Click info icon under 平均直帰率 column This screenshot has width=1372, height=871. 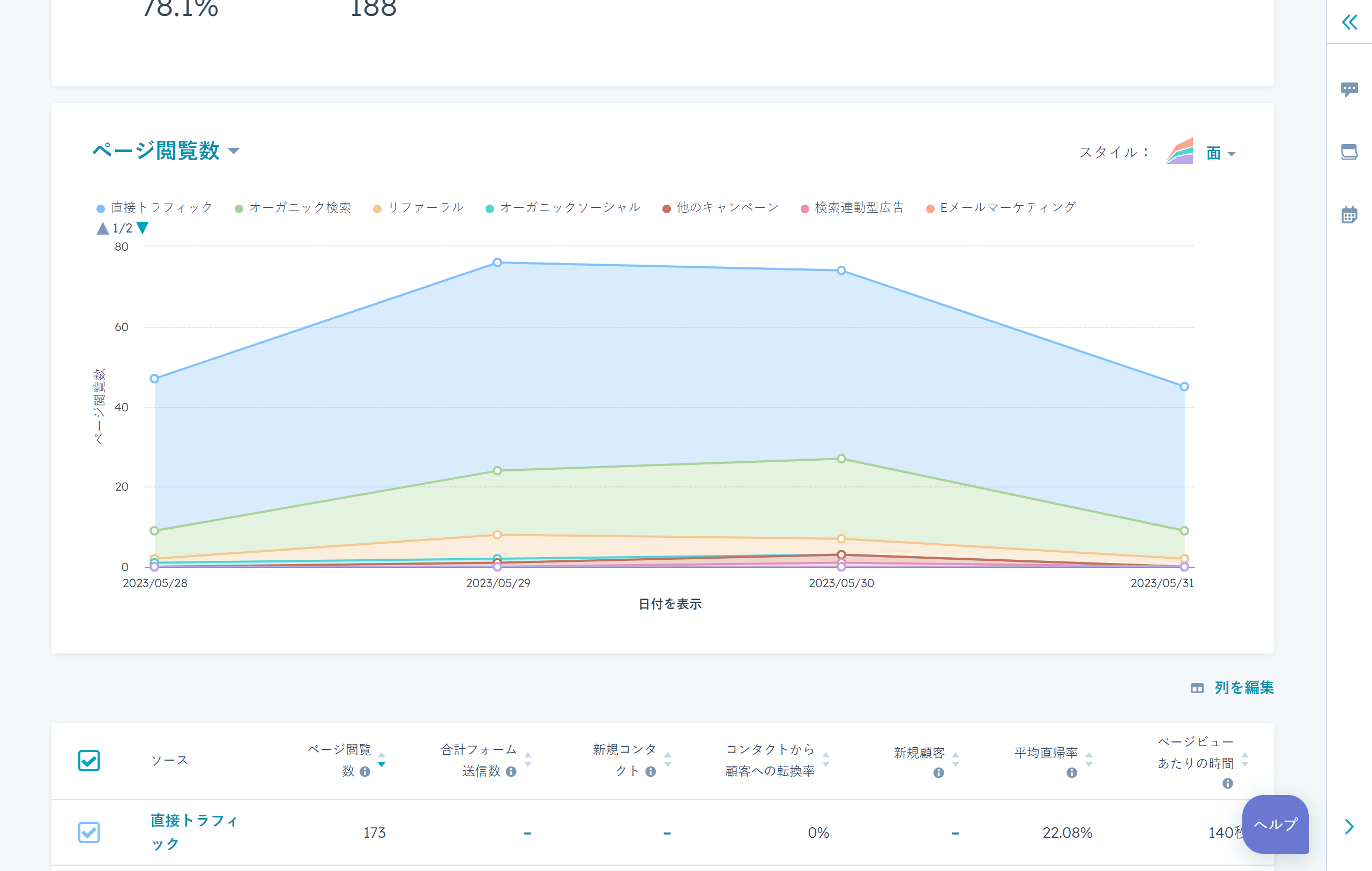[1072, 773]
